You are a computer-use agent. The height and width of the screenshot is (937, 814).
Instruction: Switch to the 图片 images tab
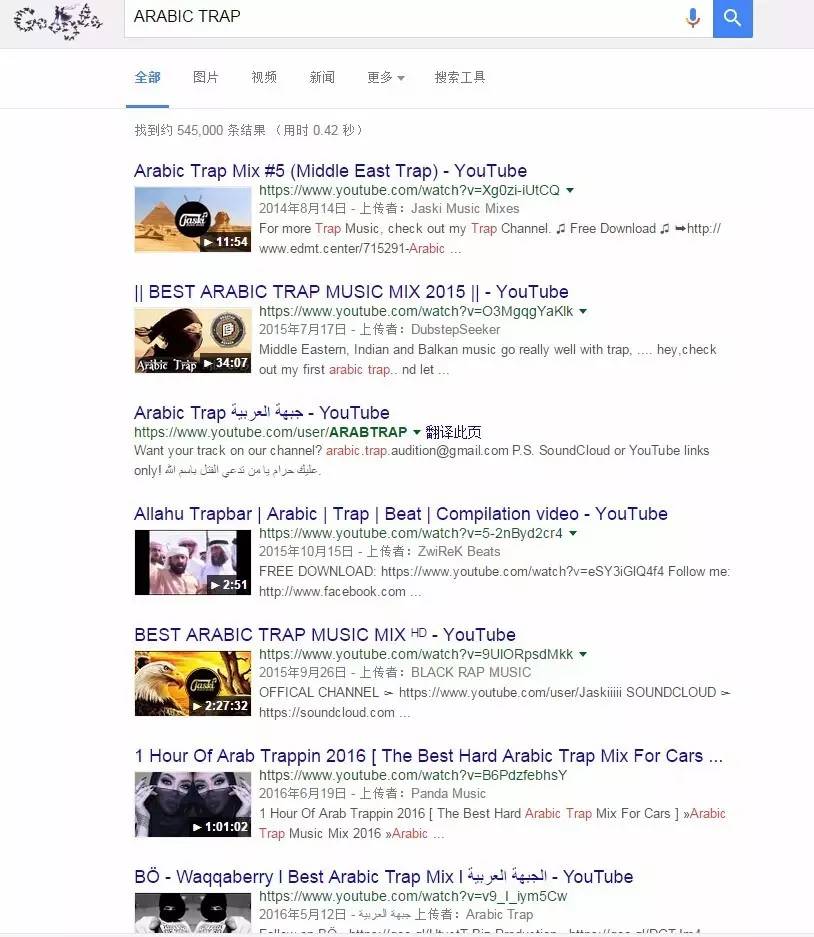point(206,78)
